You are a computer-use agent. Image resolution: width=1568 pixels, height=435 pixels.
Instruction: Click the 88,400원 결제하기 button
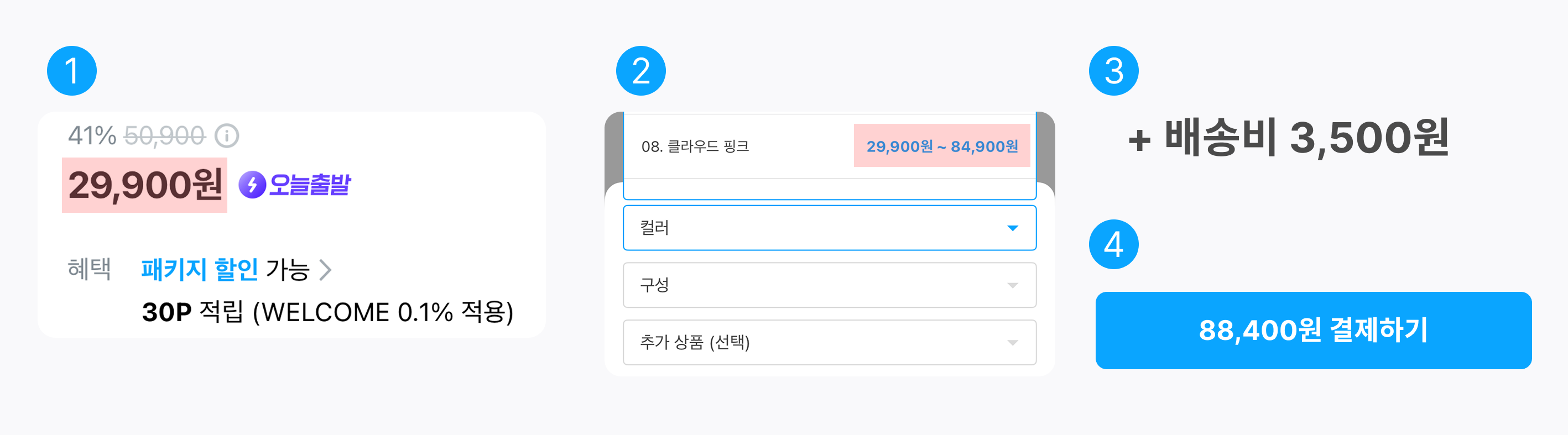pos(1314,331)
